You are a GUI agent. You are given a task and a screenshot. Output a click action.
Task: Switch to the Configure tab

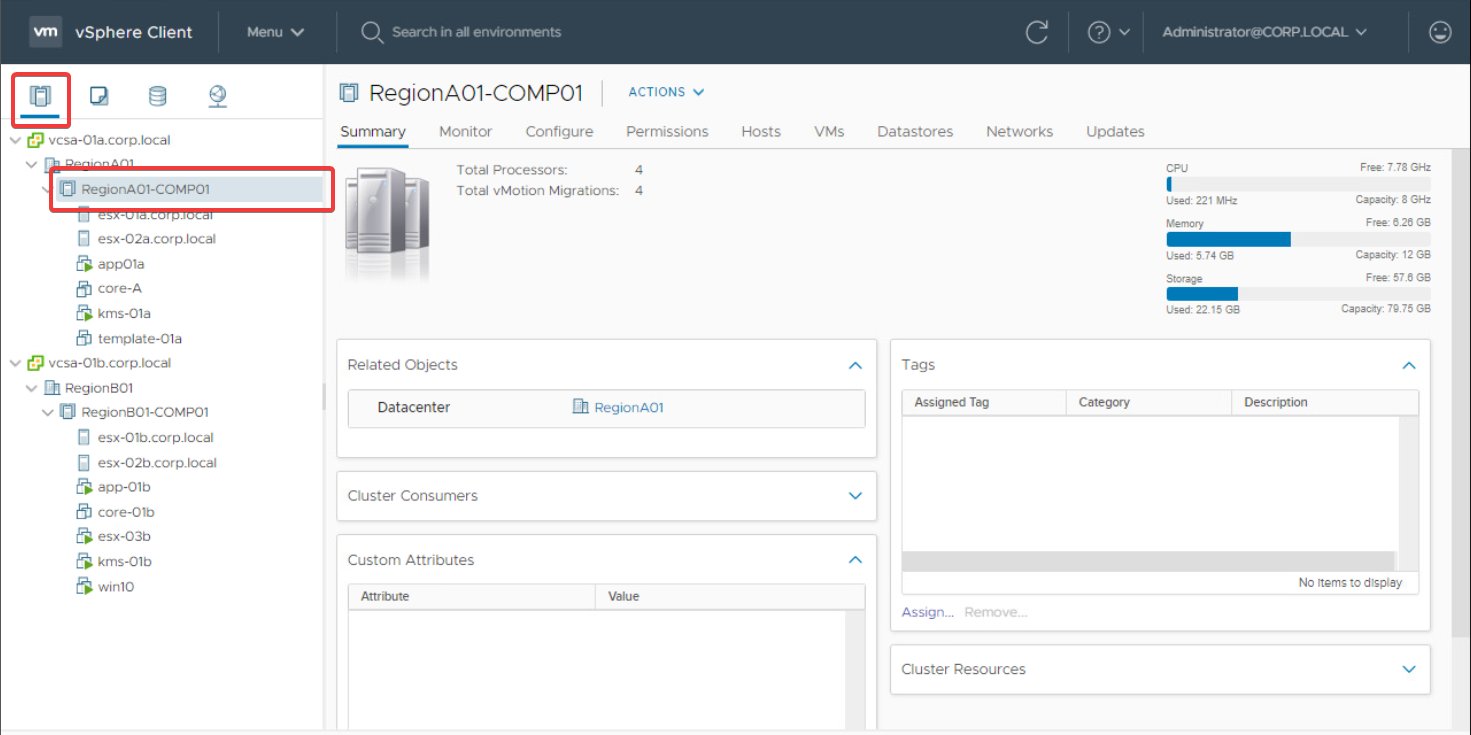[559, 132]
